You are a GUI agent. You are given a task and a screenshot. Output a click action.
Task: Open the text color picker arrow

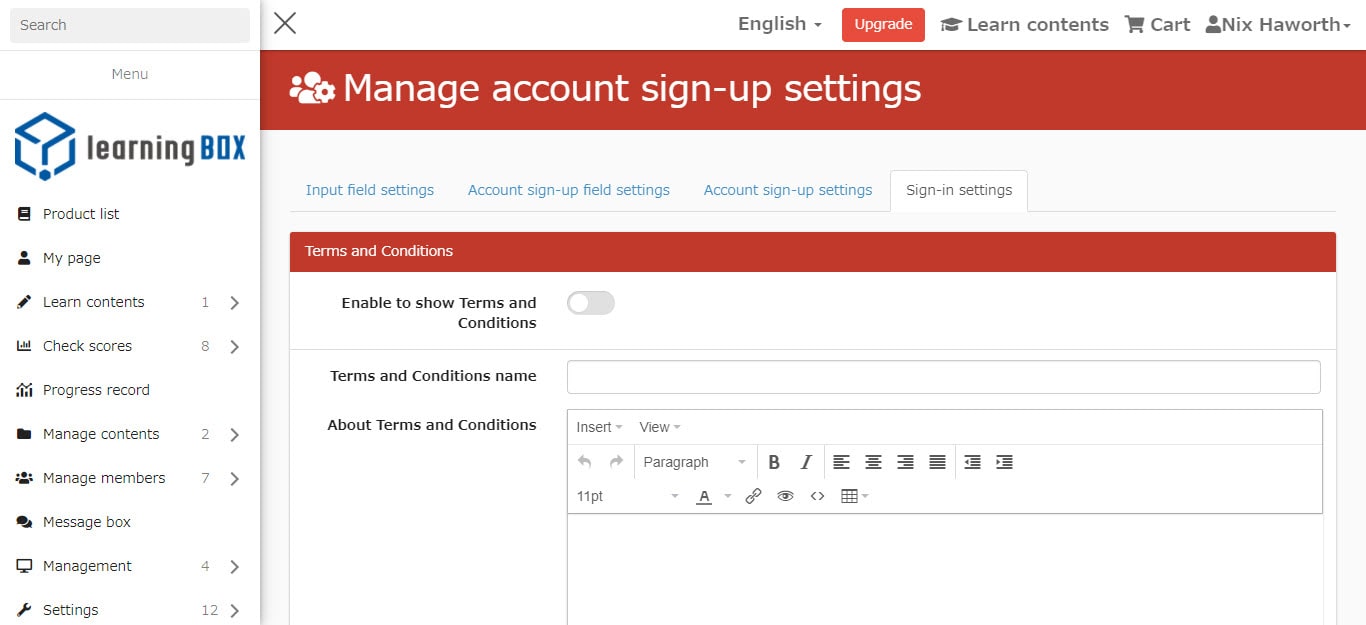[728, 496]
